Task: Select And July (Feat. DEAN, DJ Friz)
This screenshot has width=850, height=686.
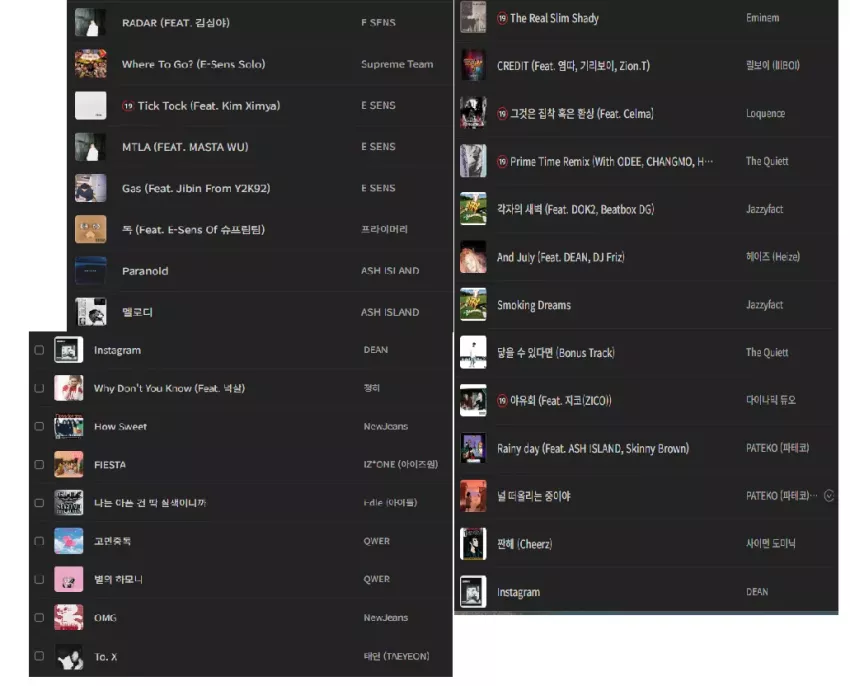Action: point(561,258)
